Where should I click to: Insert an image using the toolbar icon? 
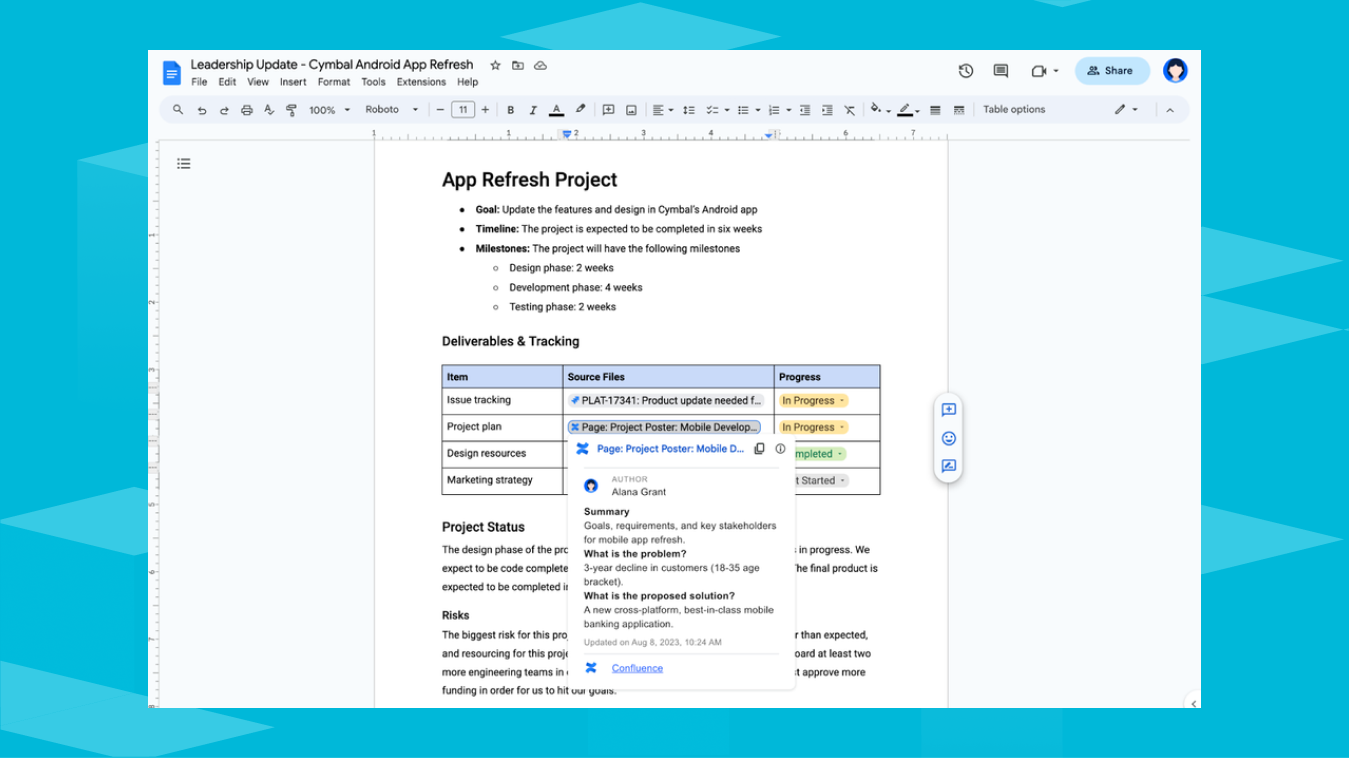pos(630,109)
